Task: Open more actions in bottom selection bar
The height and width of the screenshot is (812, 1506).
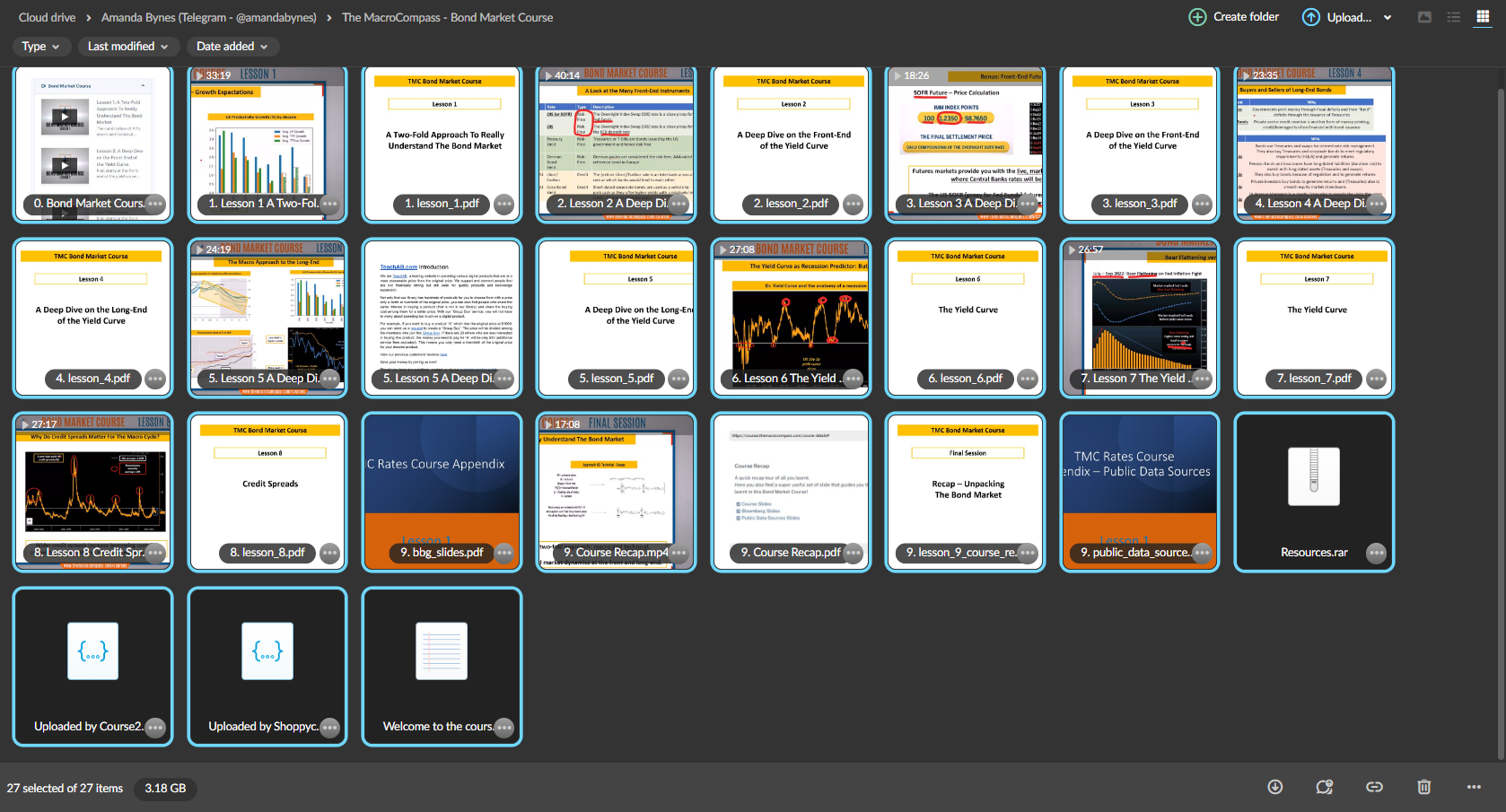Action: 1474,787
